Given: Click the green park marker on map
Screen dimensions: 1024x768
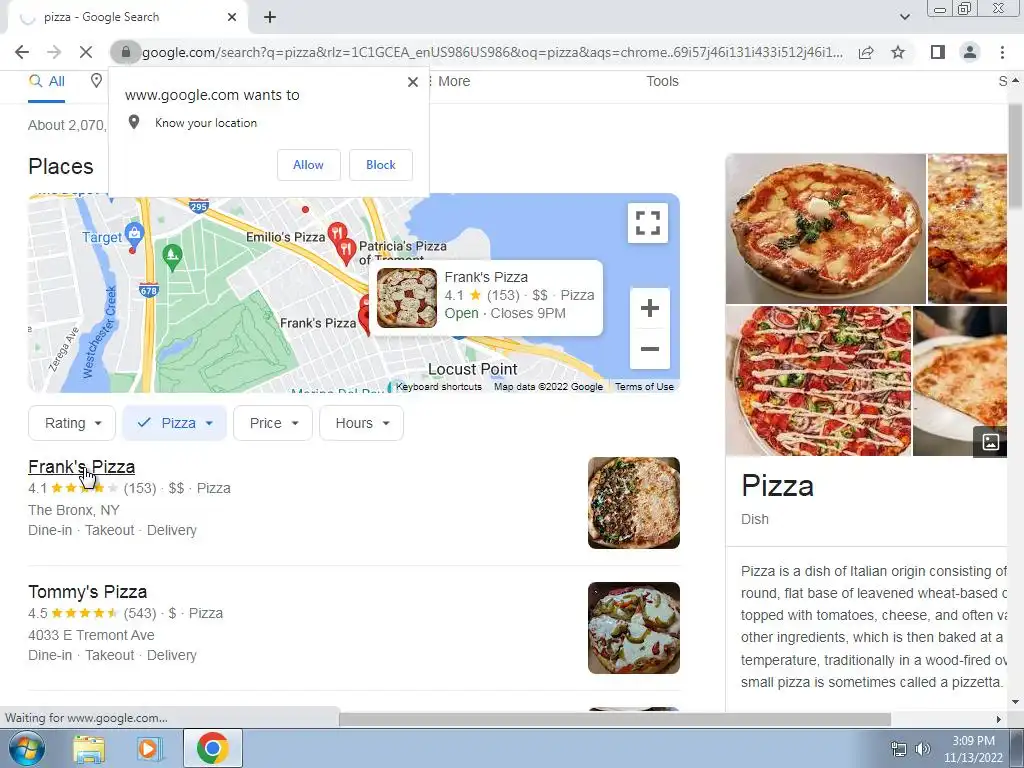Looking at the screenshot, I should [172, 256].
